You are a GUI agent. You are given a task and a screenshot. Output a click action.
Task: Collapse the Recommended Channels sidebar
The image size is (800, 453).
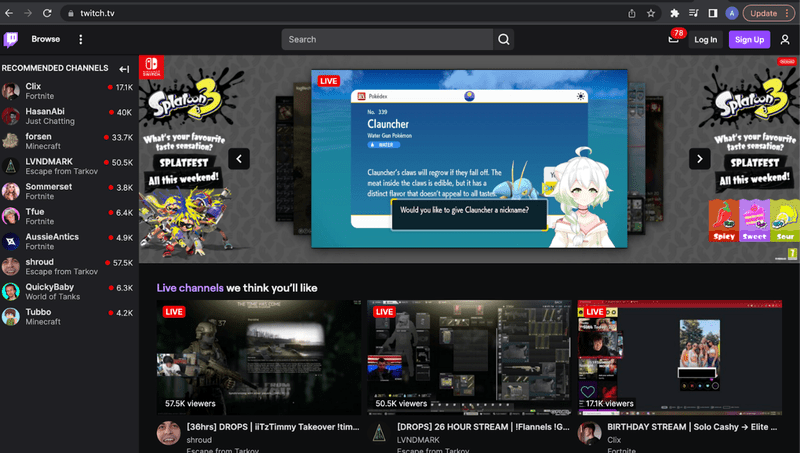click(x=124, y=69)
